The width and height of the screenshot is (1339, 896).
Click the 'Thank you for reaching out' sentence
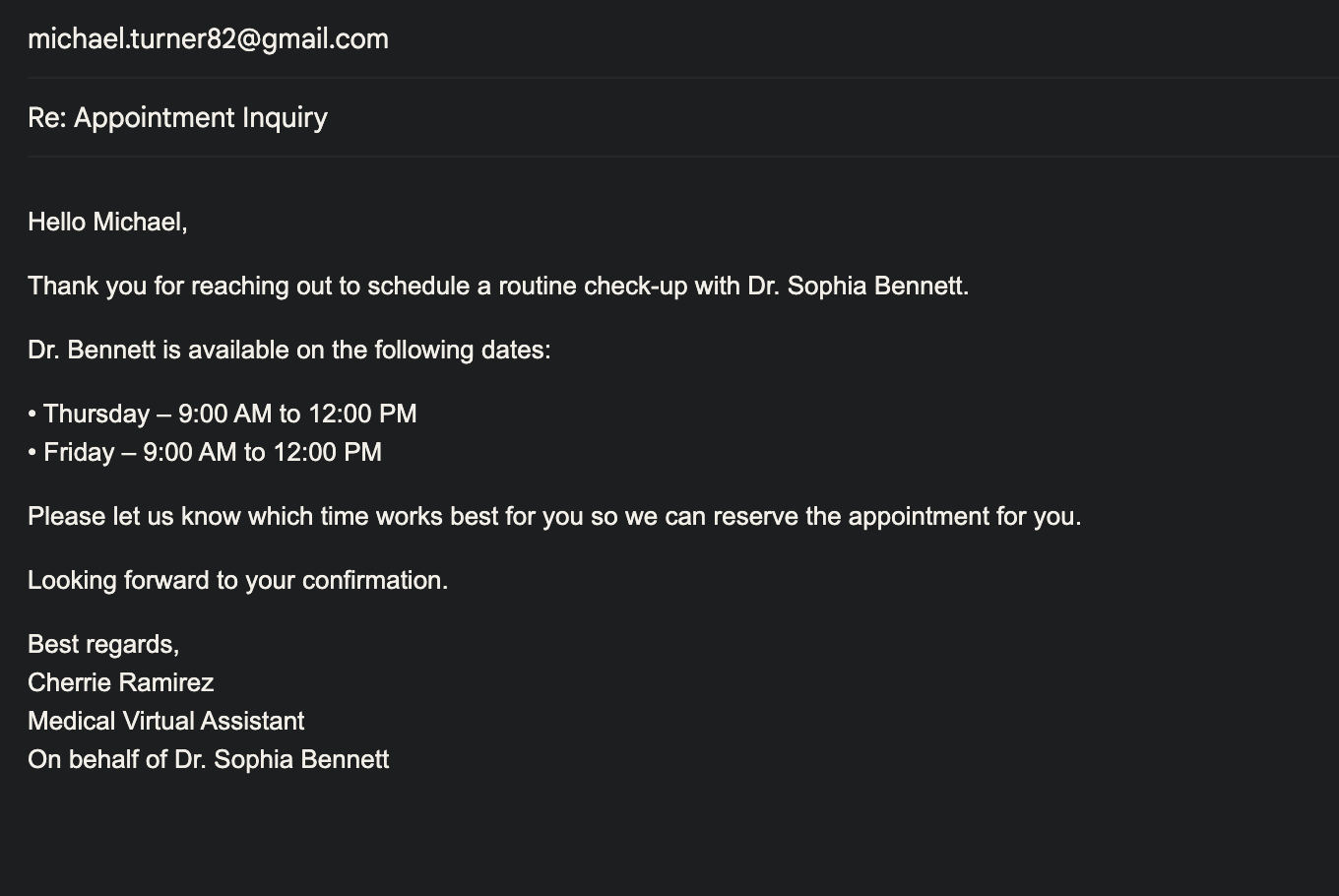pos(197,287)
